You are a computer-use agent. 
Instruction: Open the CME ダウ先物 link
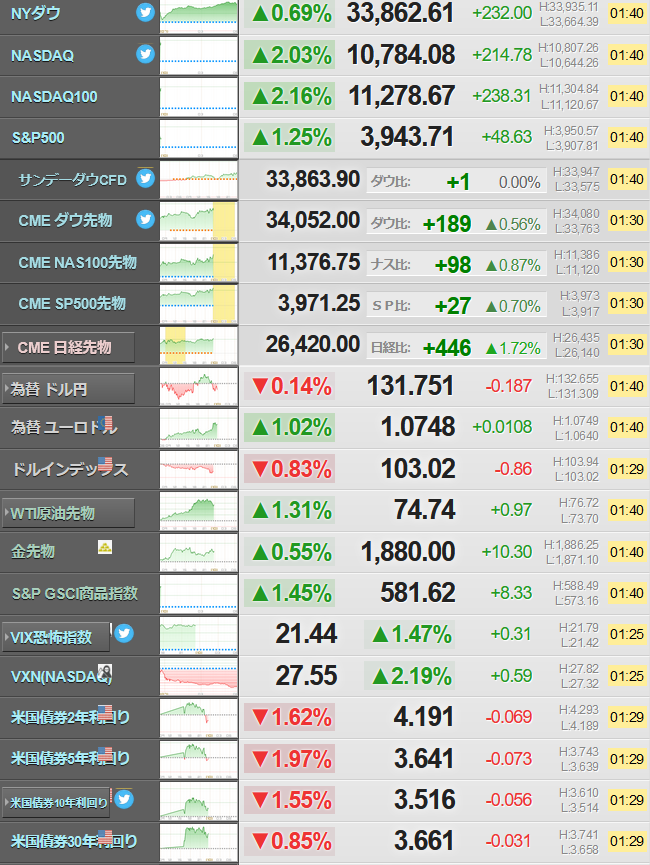[x=65, y=221]
